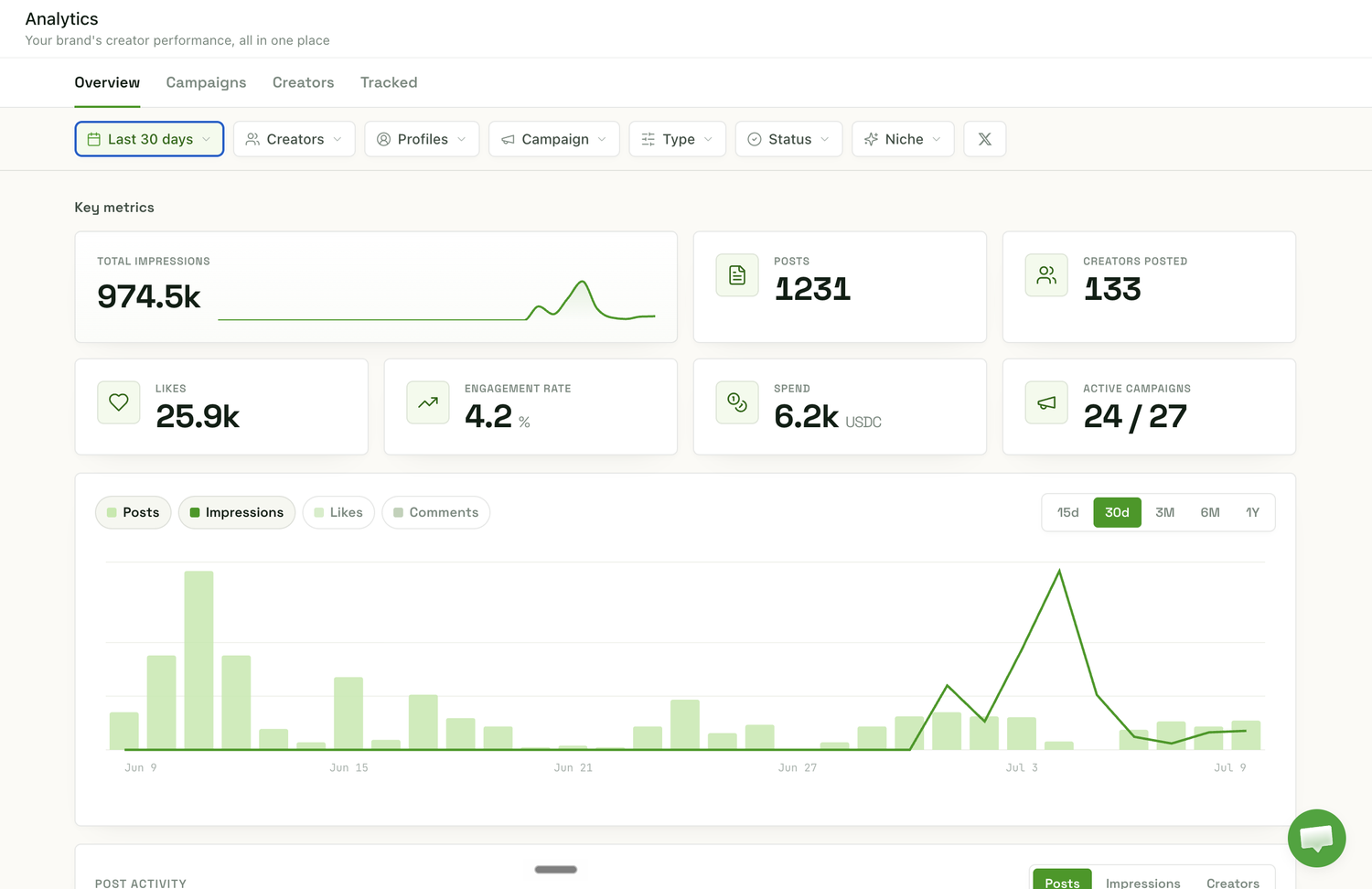
Task: Expand the Campaign filter chevron
Action: tap(602, 139)
